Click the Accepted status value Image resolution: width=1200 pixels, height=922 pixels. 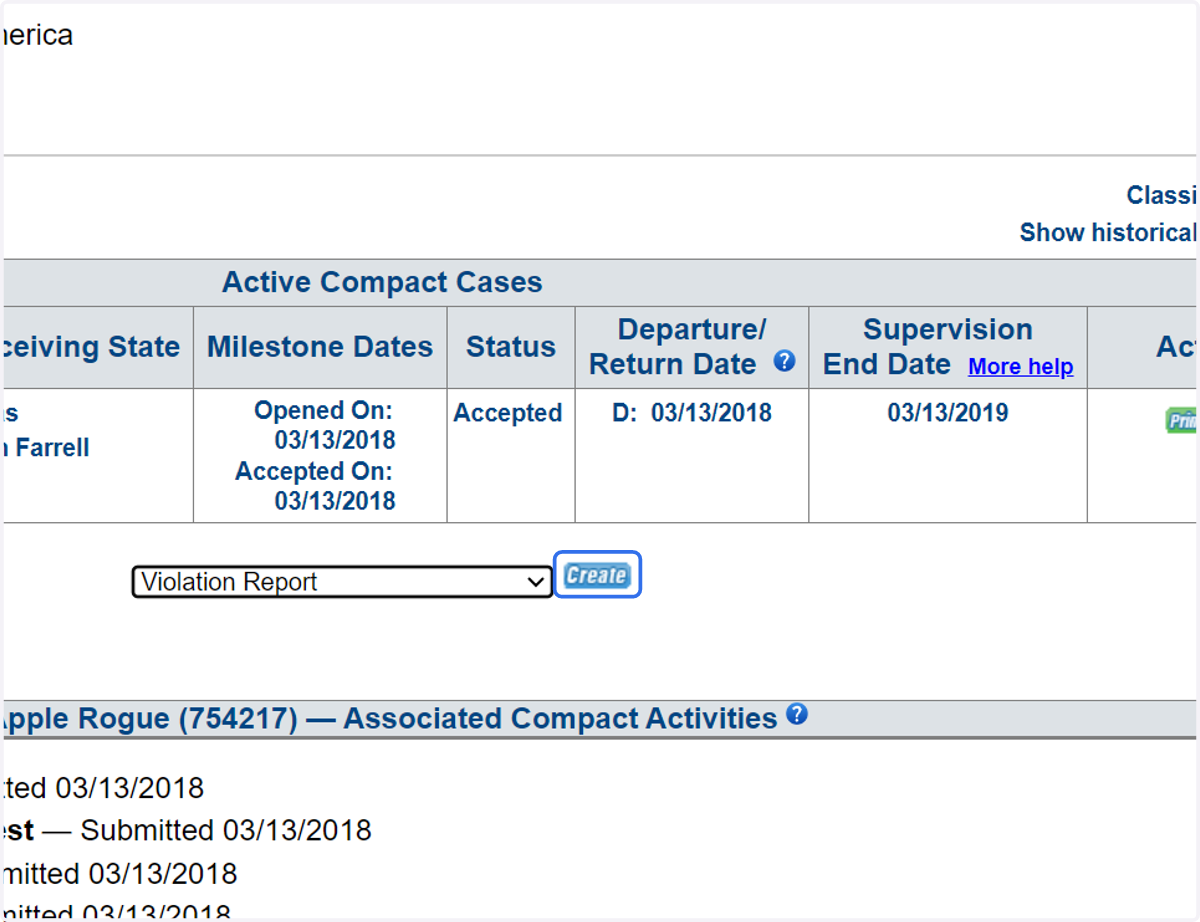click(508, 413)
